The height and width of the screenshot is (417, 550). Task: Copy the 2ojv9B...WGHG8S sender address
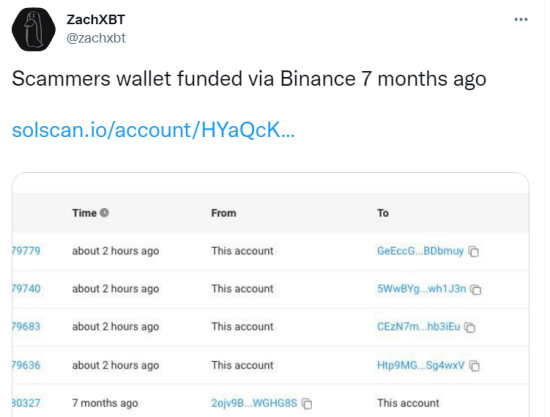(x=307, y=404)
